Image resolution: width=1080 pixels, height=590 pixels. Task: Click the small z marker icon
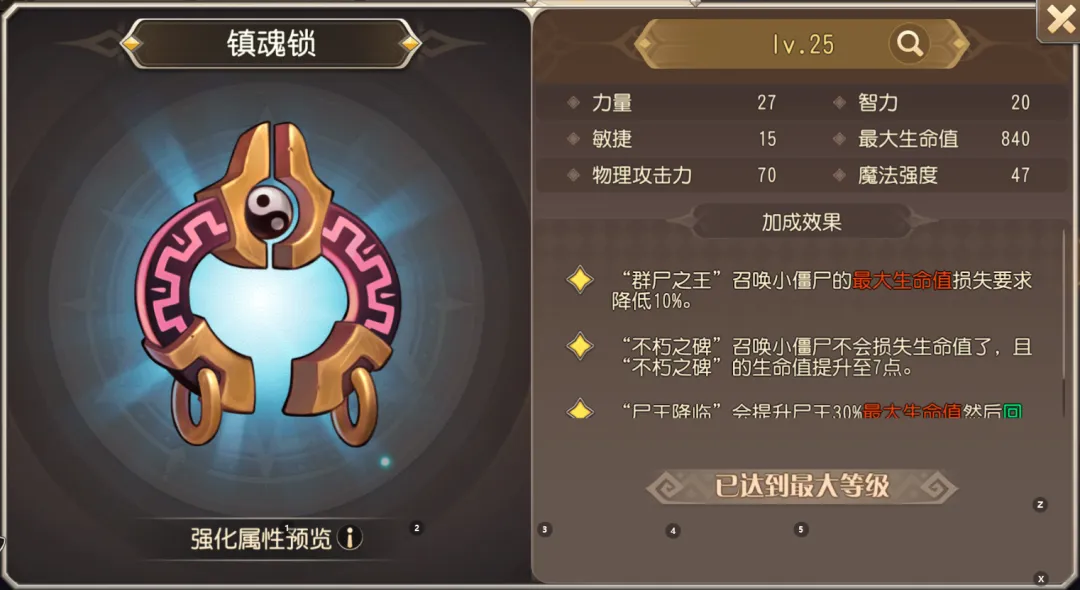(x=1041, y=505)
